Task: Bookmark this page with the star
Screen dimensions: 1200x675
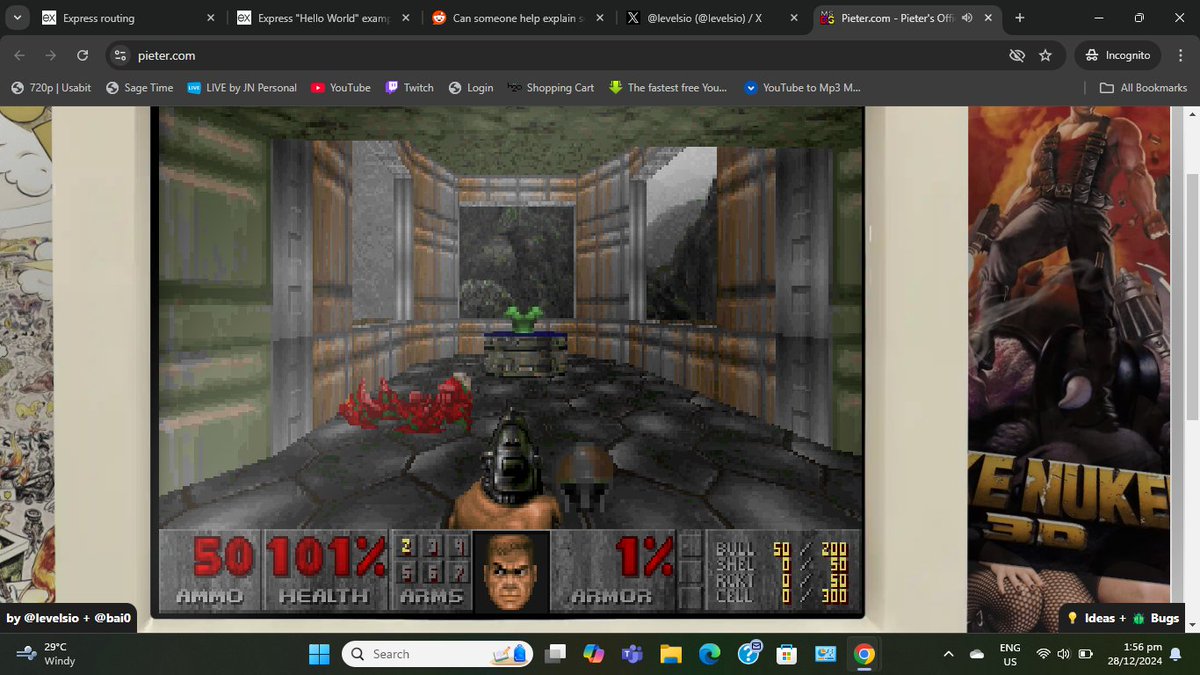Action: coord(1045,56)
